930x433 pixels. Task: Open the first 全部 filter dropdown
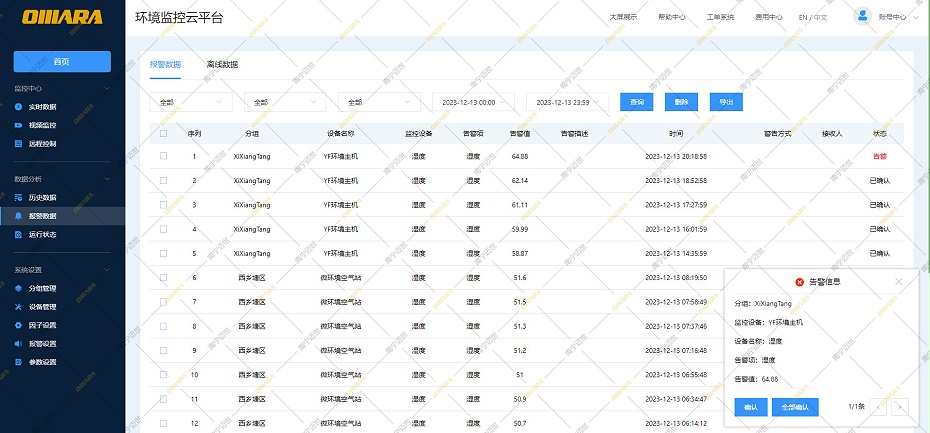pyautogui.click(x=191, y=102)
